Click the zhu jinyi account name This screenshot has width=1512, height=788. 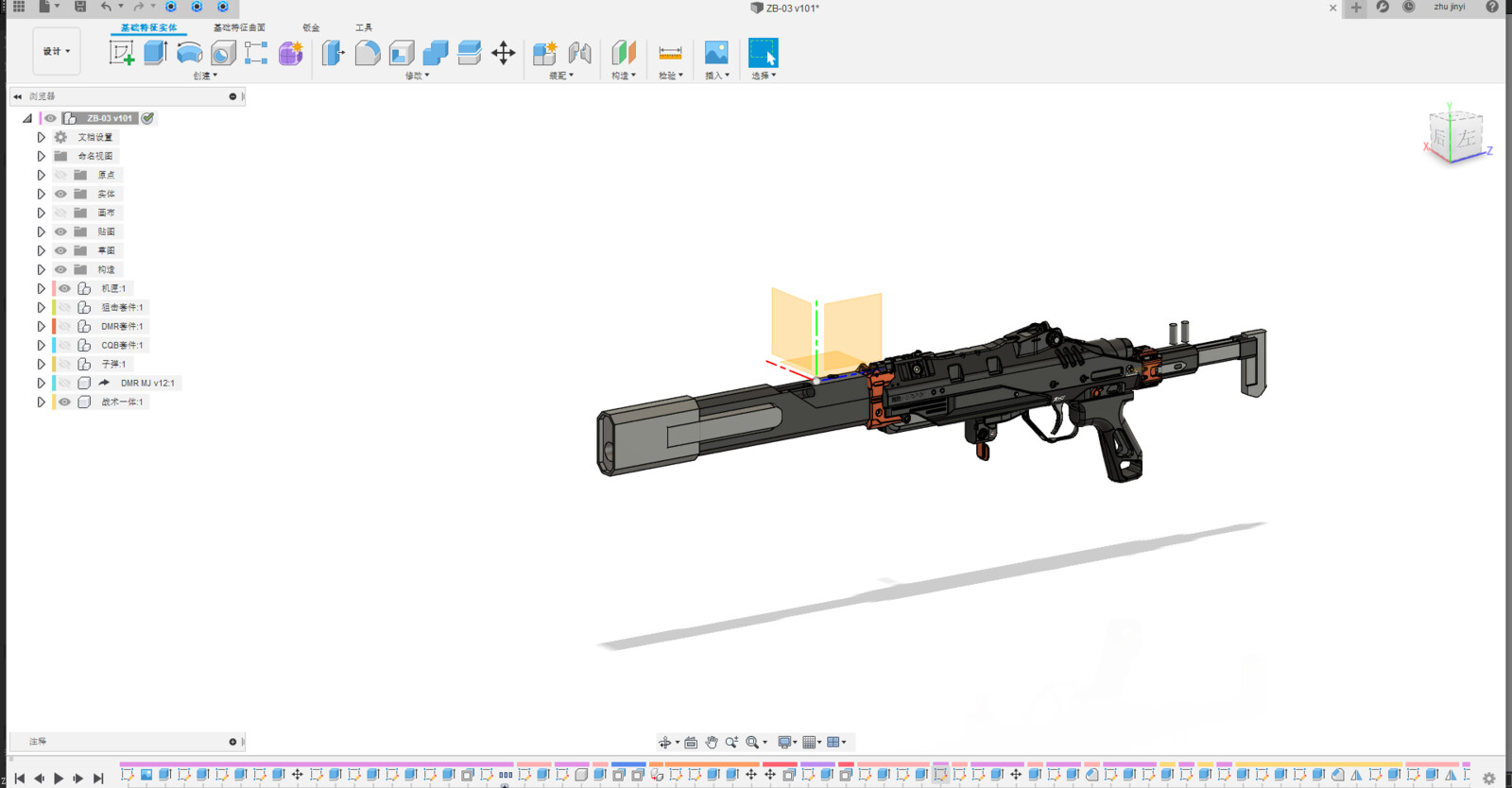pos(1450,7)
